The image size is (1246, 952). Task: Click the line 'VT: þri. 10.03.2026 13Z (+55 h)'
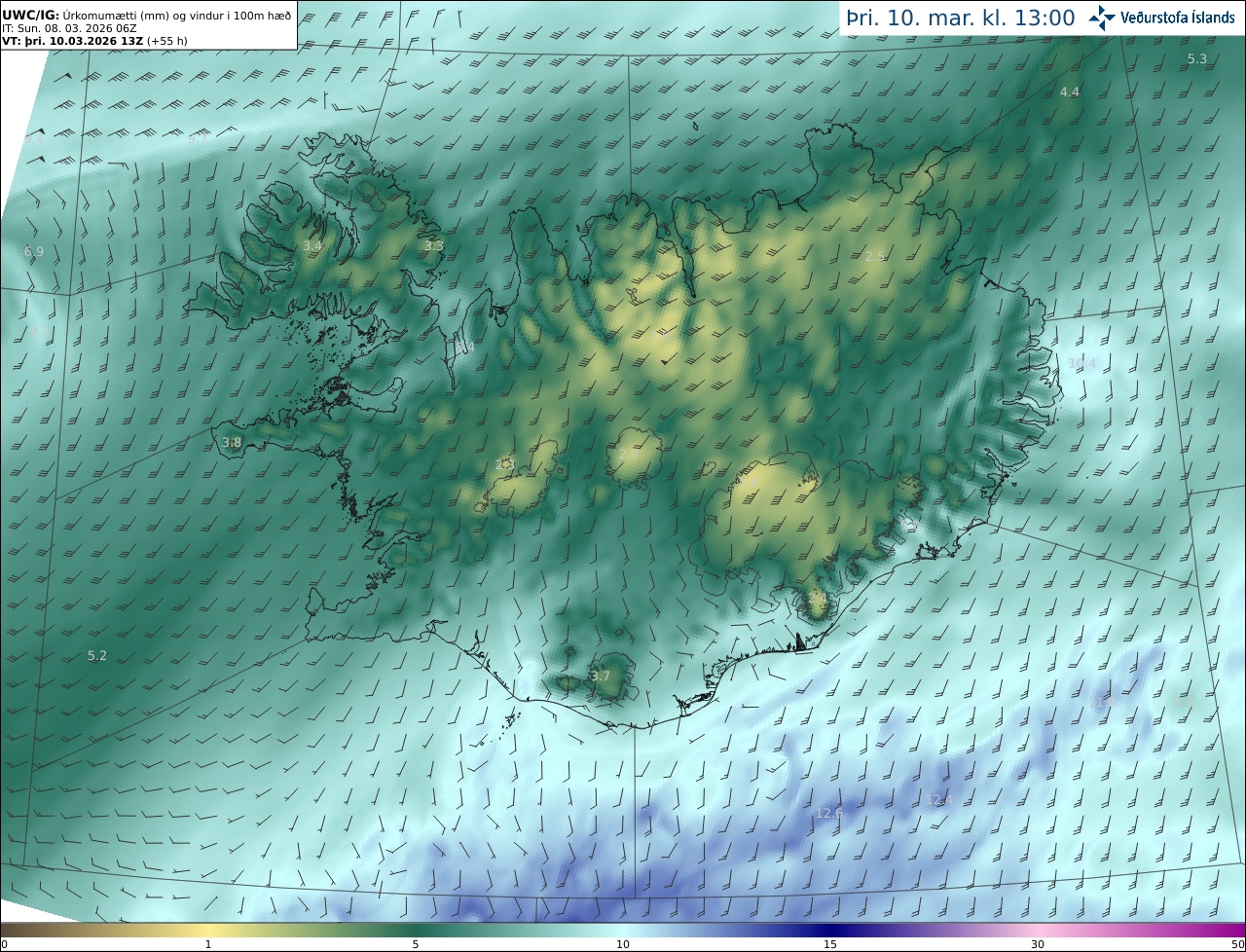click(x=94, y=41)
